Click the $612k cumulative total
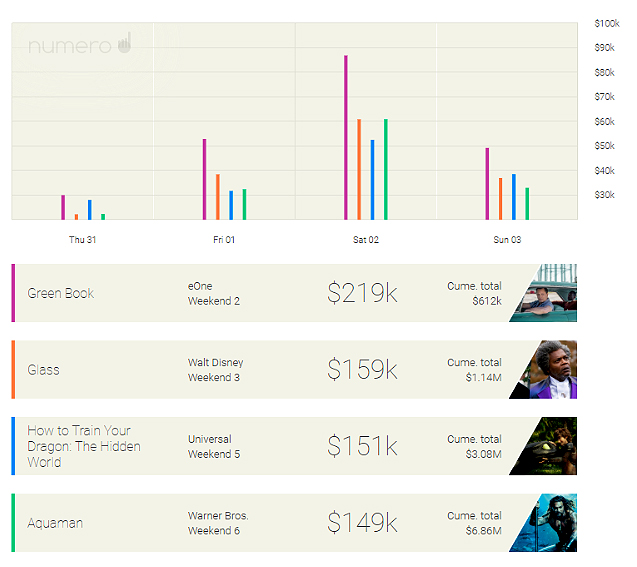 (487, 301)
